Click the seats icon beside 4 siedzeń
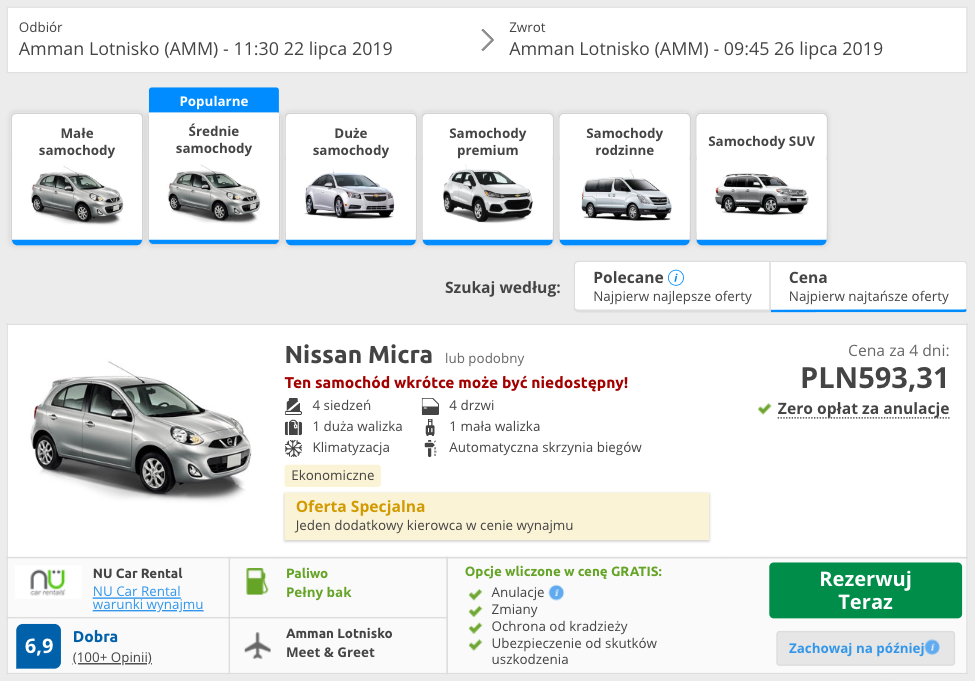The image size is (975, 681). click(x=293, y=406)
